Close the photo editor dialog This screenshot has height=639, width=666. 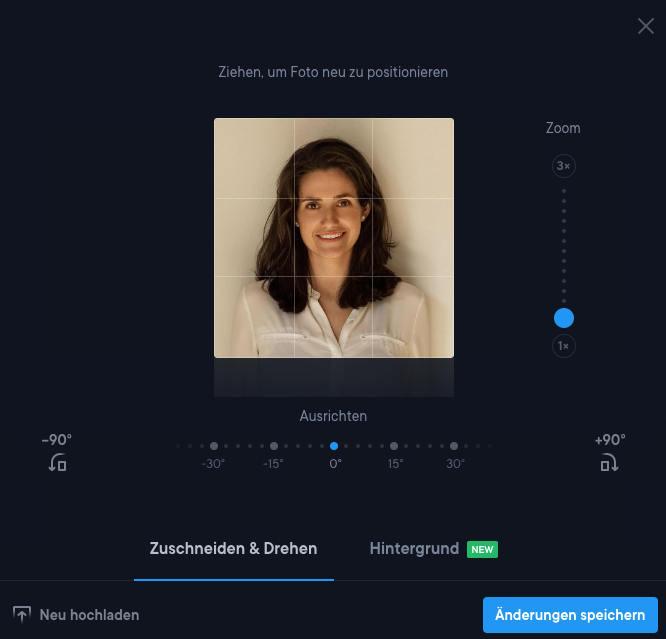646,26
